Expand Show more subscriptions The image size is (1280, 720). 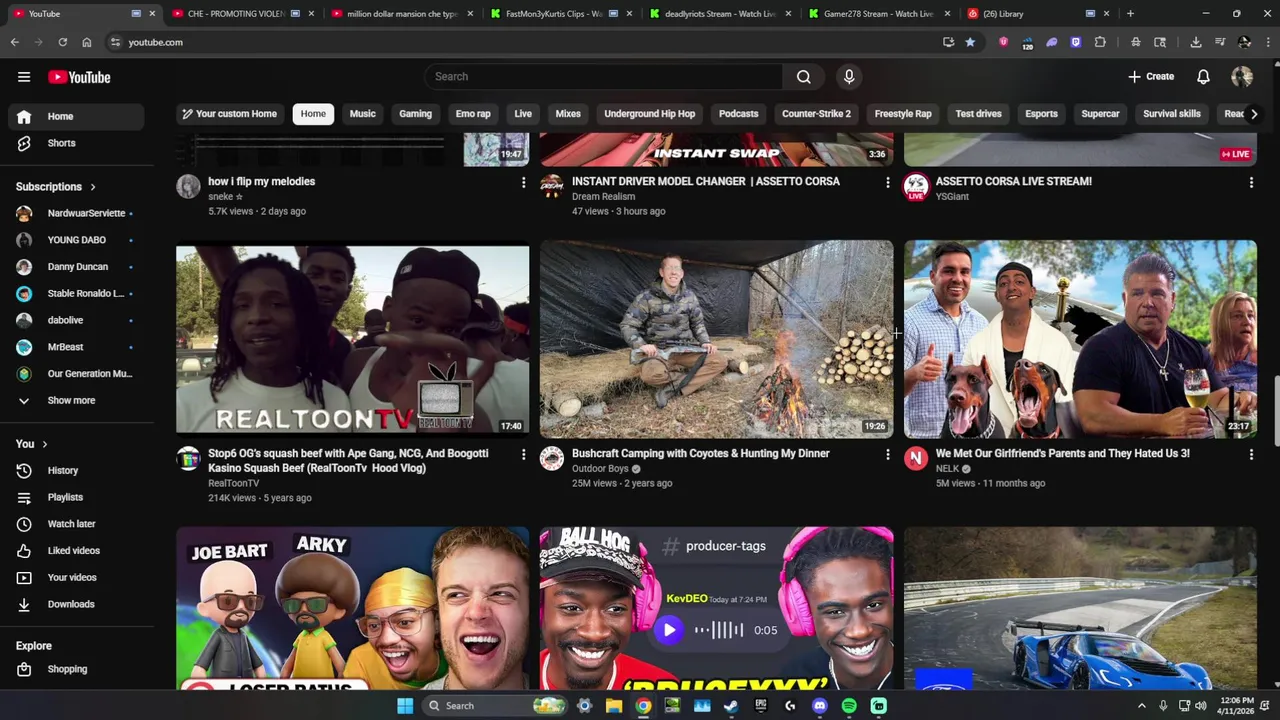tap(76, 400)
